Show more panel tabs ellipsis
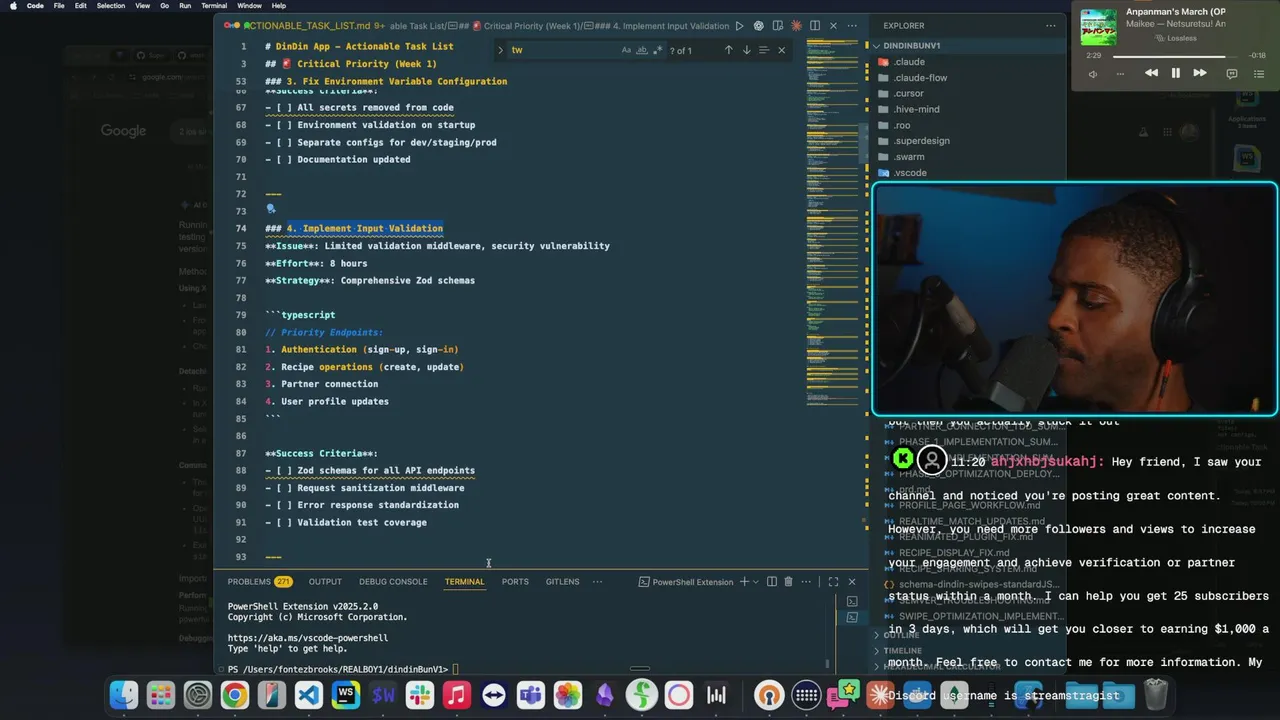This screenshot has height=720, width=1280. pos(597,582)
